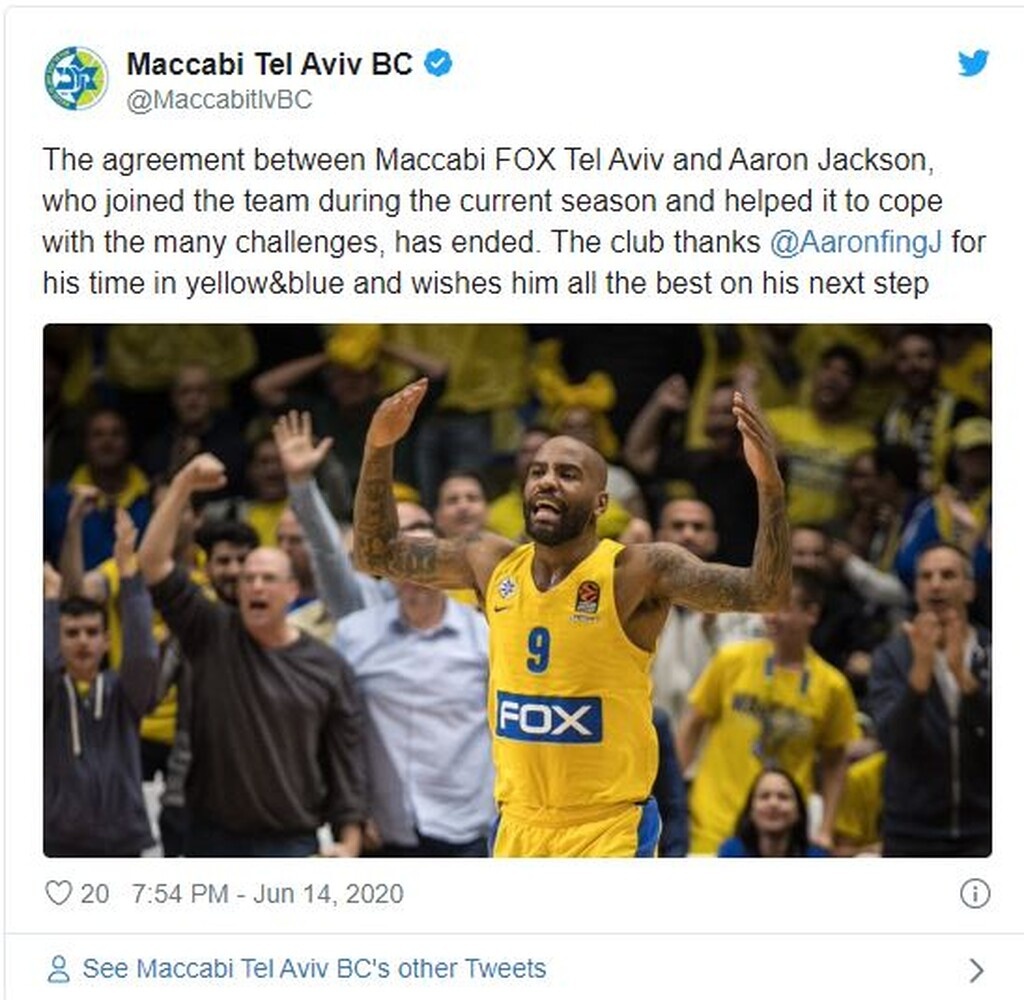Visit the @MaccabitlvBC handle
The height and width of the screenshot is (1000, 1024).
[x=219, y=100]
